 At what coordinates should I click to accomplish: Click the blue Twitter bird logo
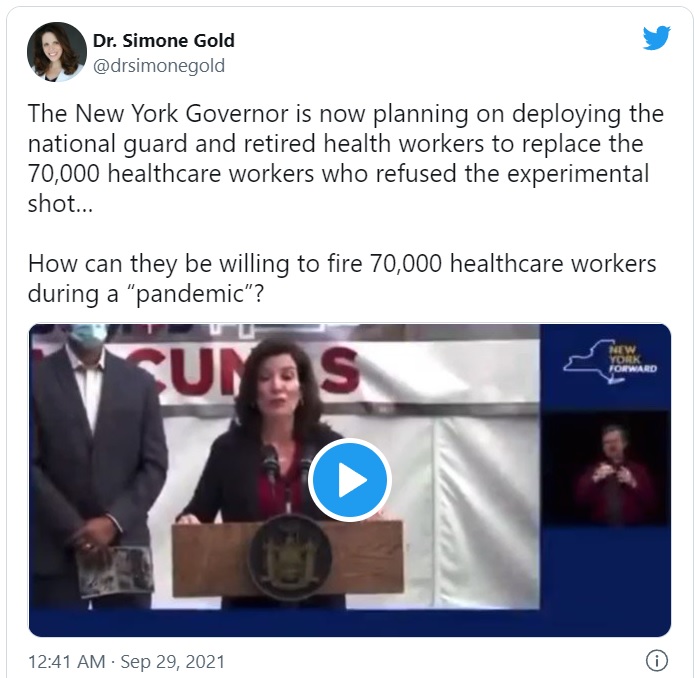pos(656,38)
